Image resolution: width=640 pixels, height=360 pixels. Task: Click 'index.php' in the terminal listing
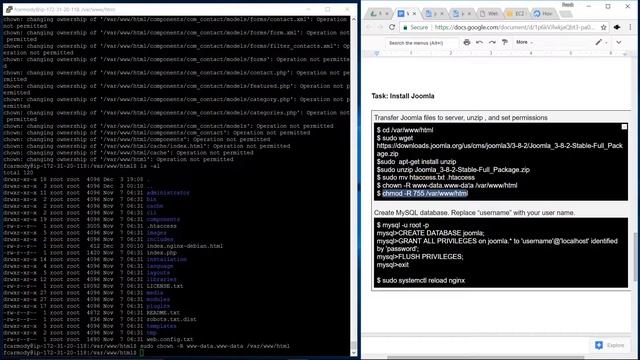161,253
